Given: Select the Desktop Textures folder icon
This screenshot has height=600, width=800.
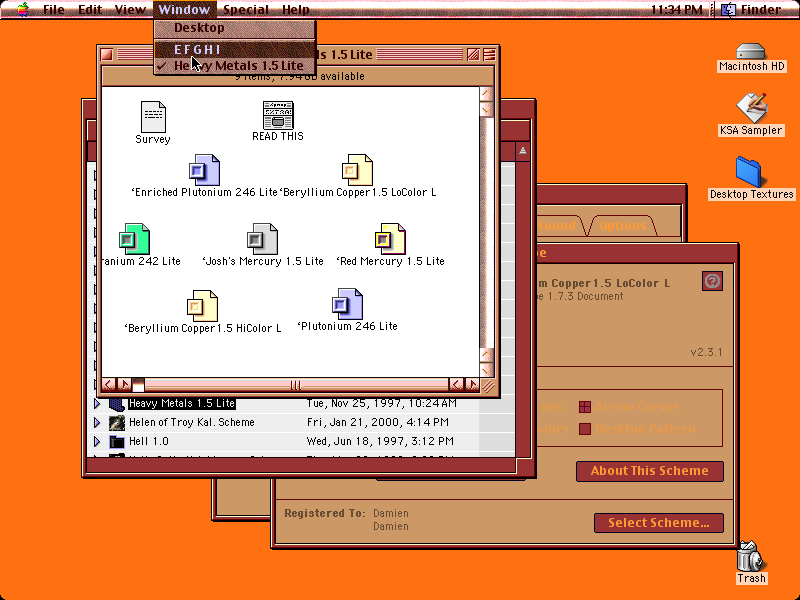Looking at the screenshot, I should coord(749,172).
